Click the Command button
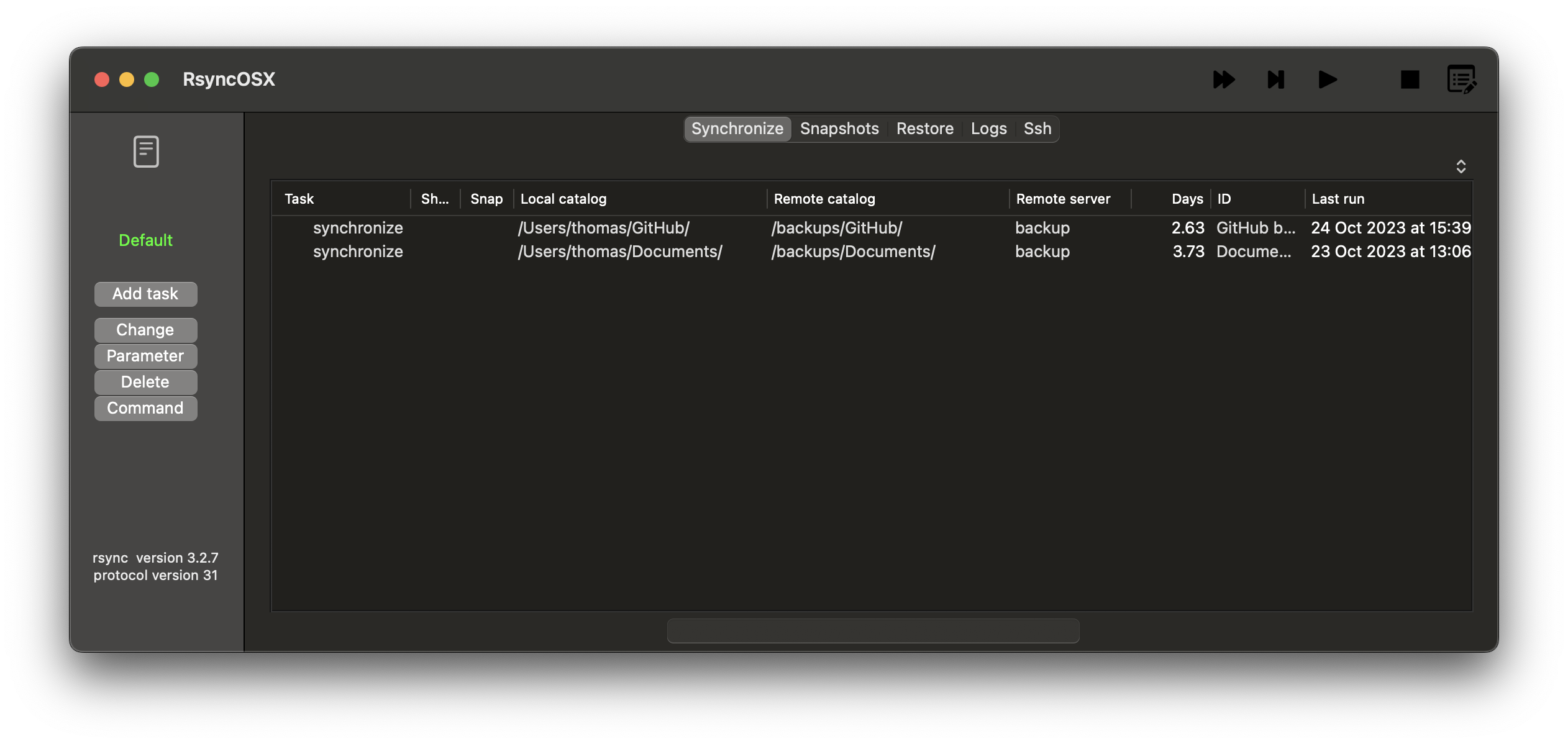1568x744 pixels. tap(145, 408)
